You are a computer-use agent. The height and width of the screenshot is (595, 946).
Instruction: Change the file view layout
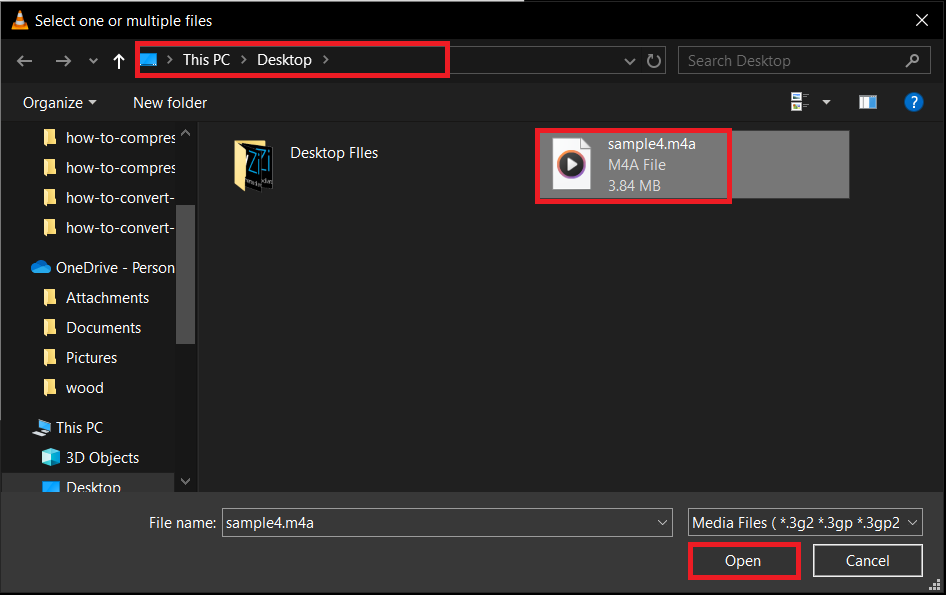(799, 101)
